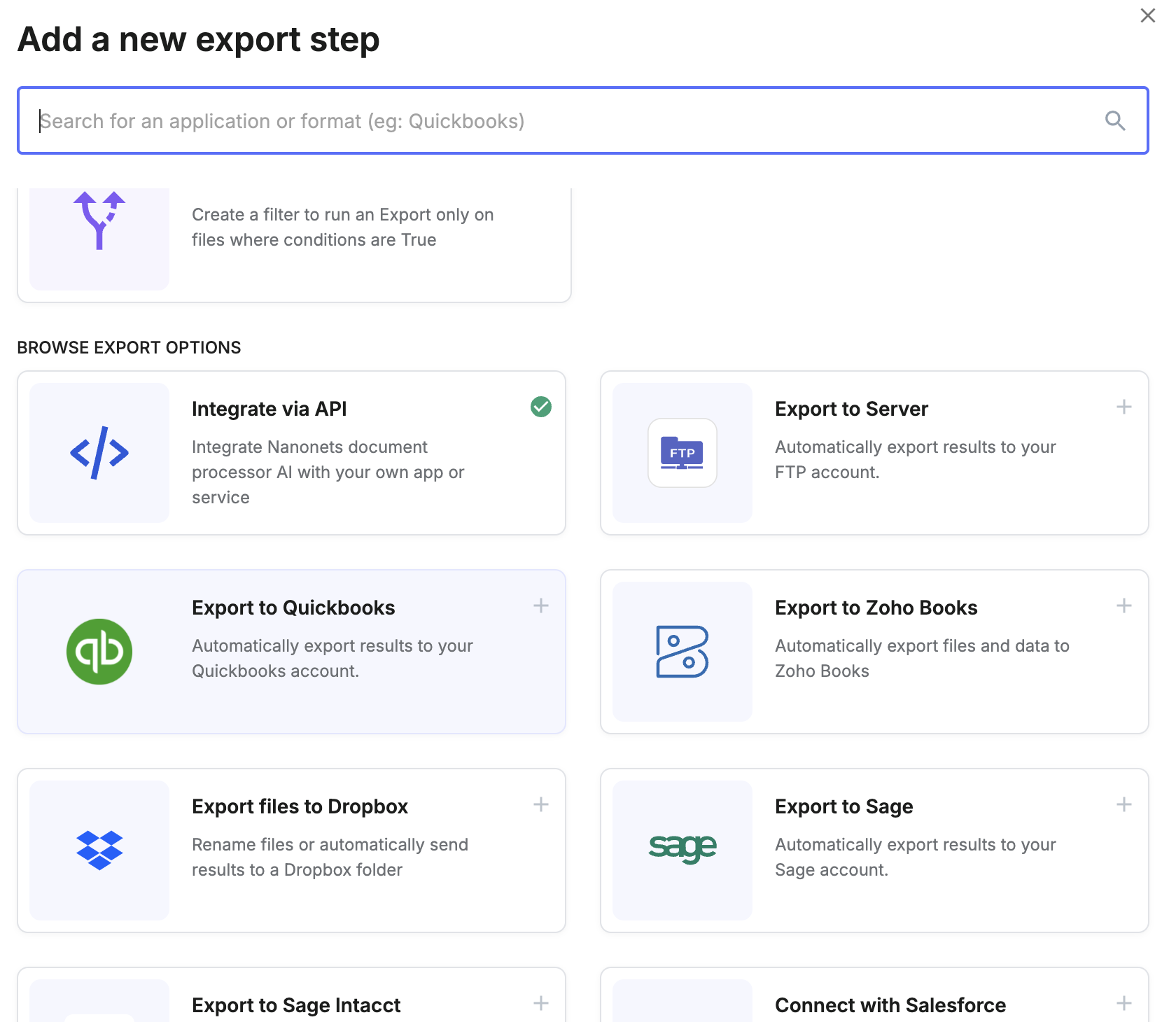Focus the application search field

pos(490,120)
